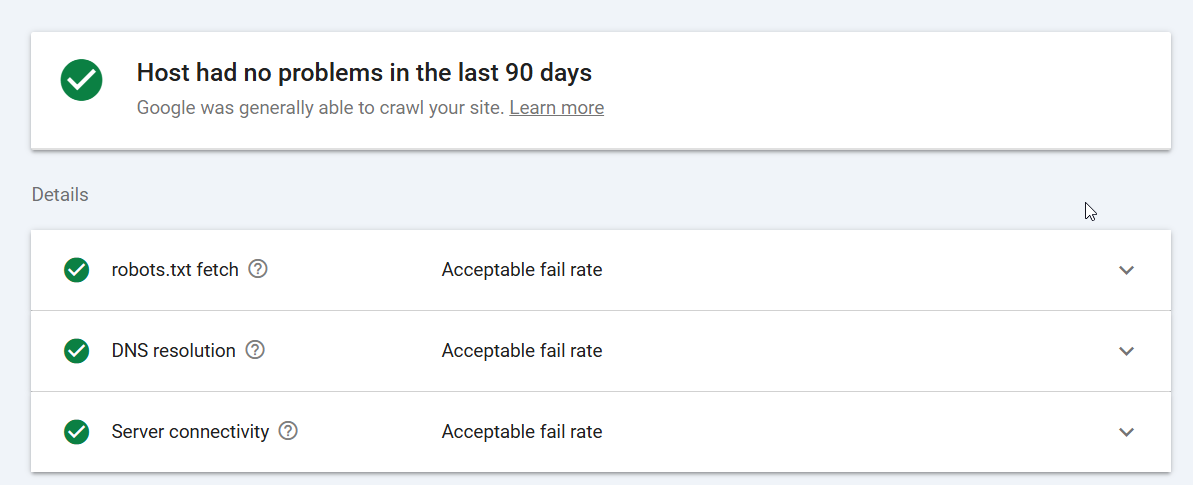Click DNS resolution Acceptable fail rate text
This screenshot has width=1193, height=485.
[522, 350]
